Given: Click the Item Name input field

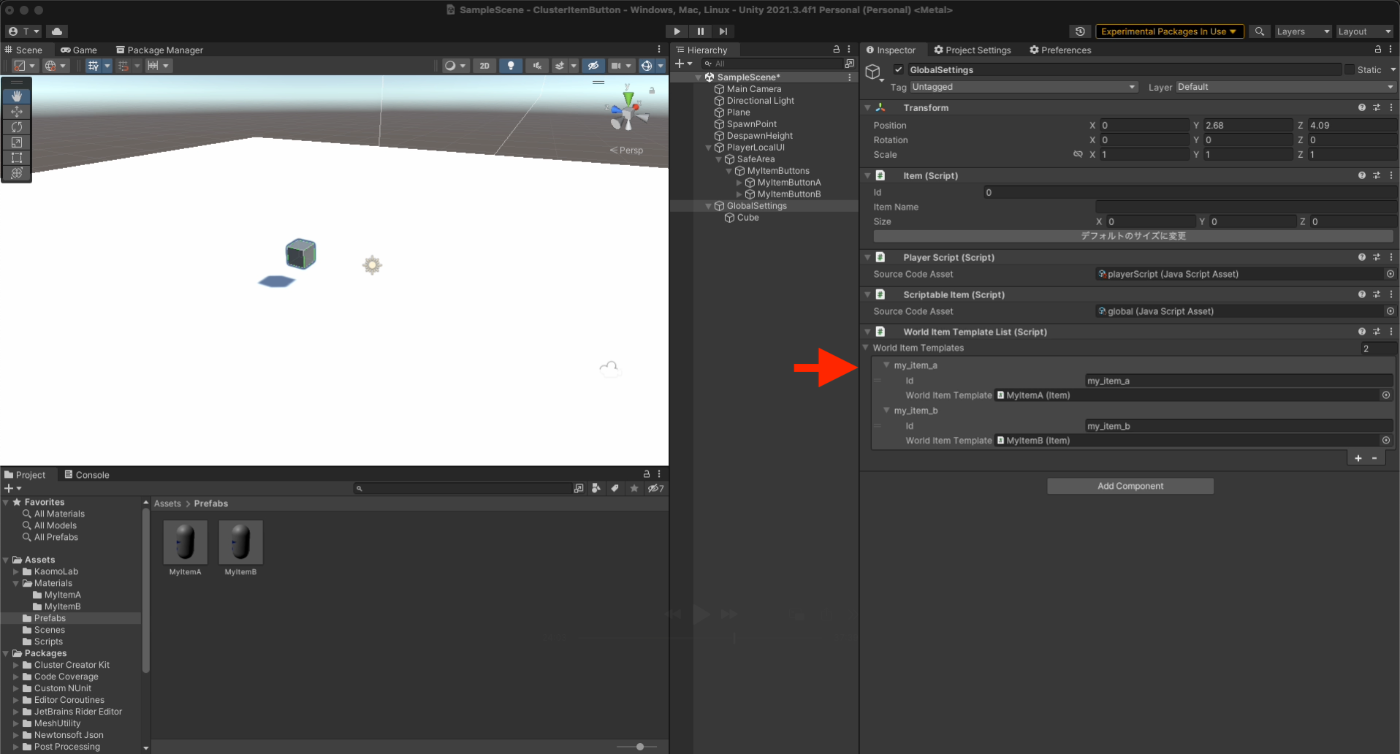Looking at the screenshot, I should pyautogui.click(x=1245, y=207).
